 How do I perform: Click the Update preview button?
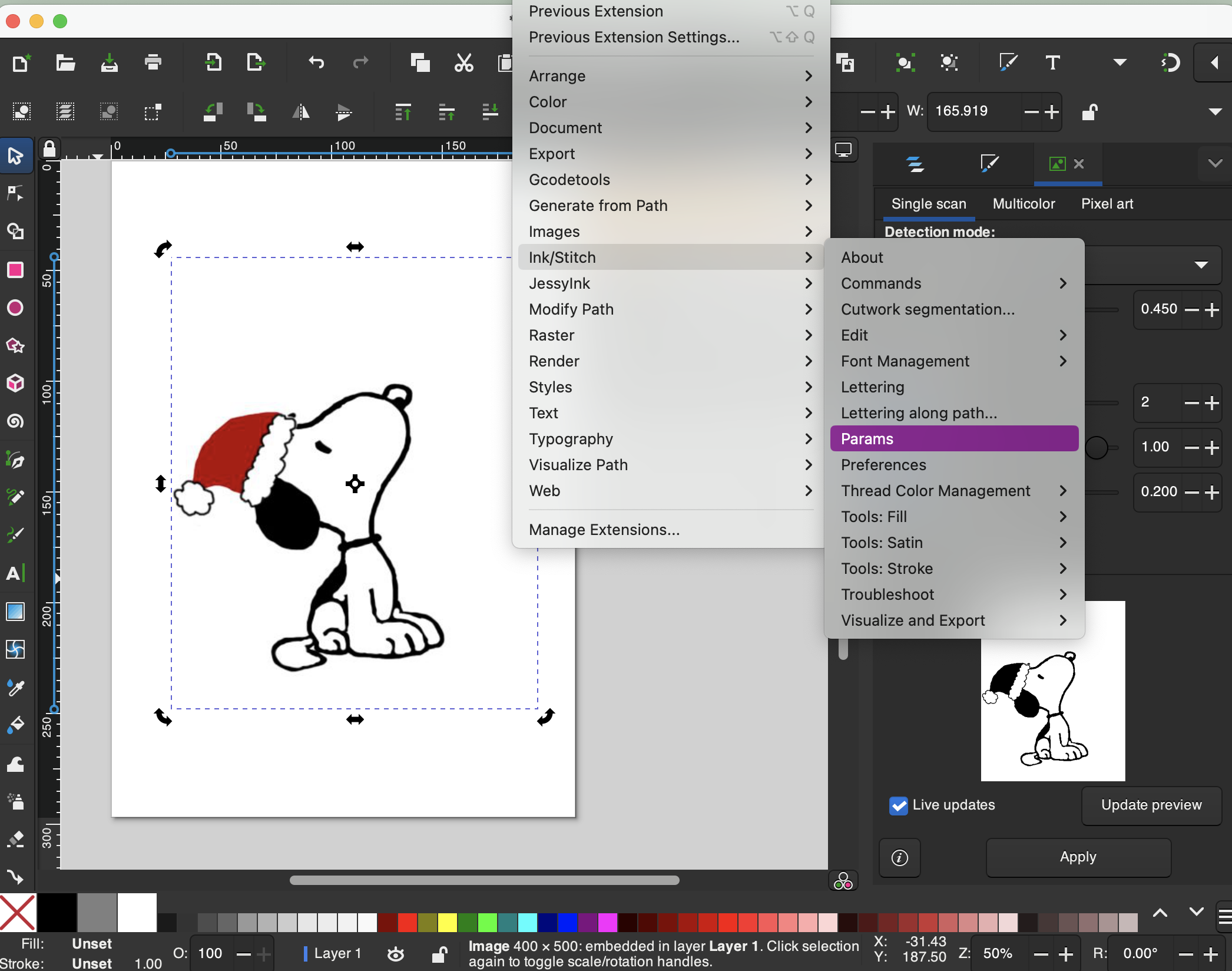click(x=1151, y=805)
